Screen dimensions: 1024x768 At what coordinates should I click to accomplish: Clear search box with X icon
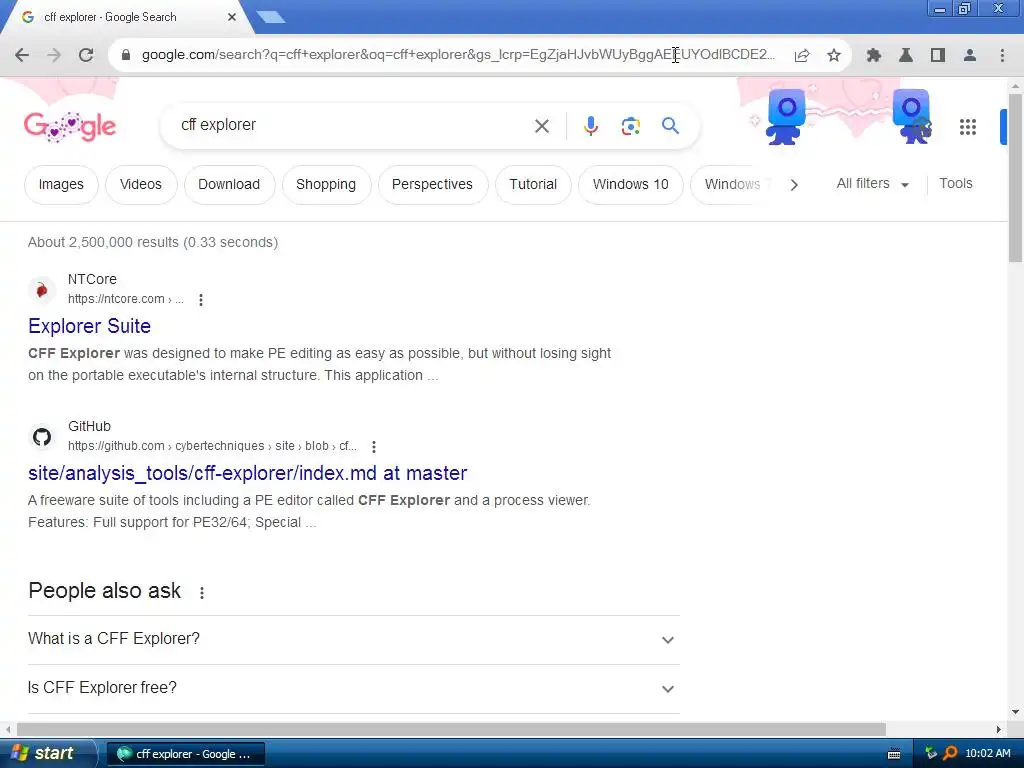coord(541,125)
